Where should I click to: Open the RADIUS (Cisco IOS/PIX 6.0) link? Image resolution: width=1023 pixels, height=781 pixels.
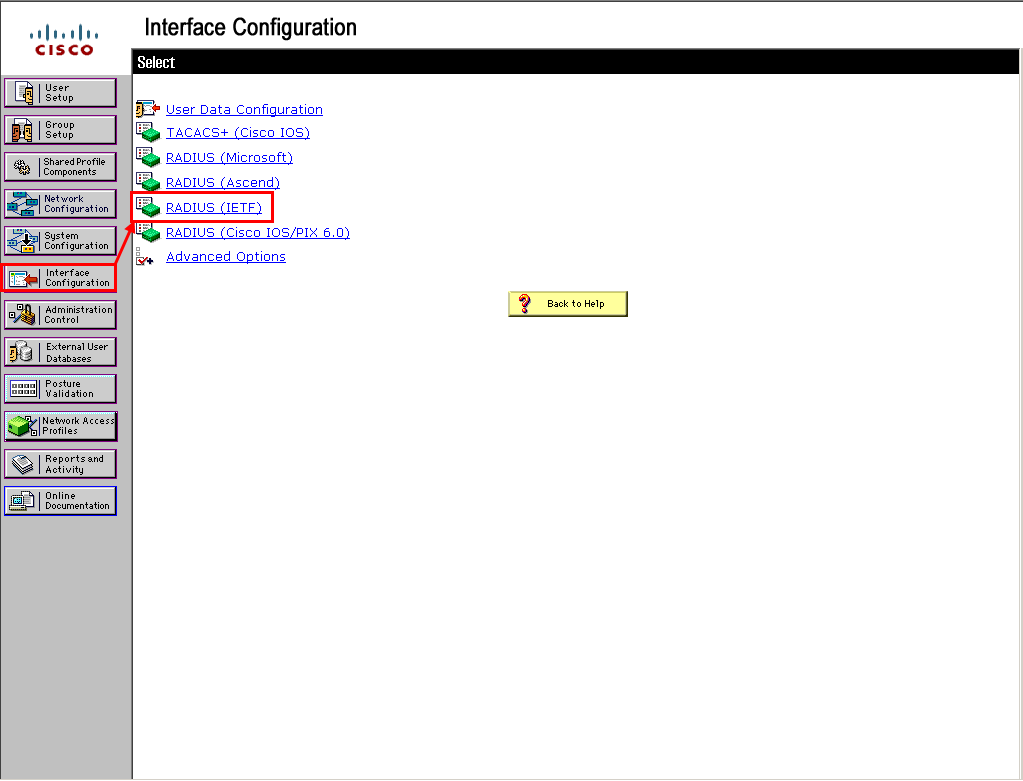[258, 232]
